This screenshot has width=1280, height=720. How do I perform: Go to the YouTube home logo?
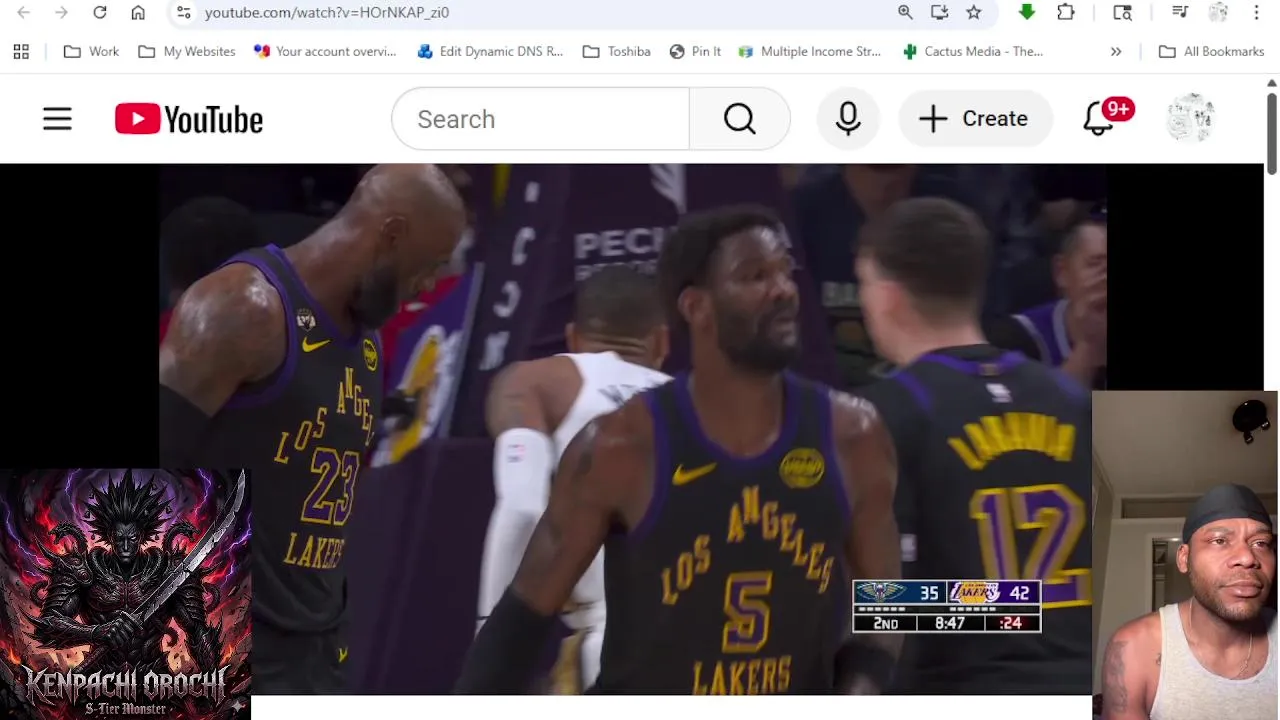[189, 119]
